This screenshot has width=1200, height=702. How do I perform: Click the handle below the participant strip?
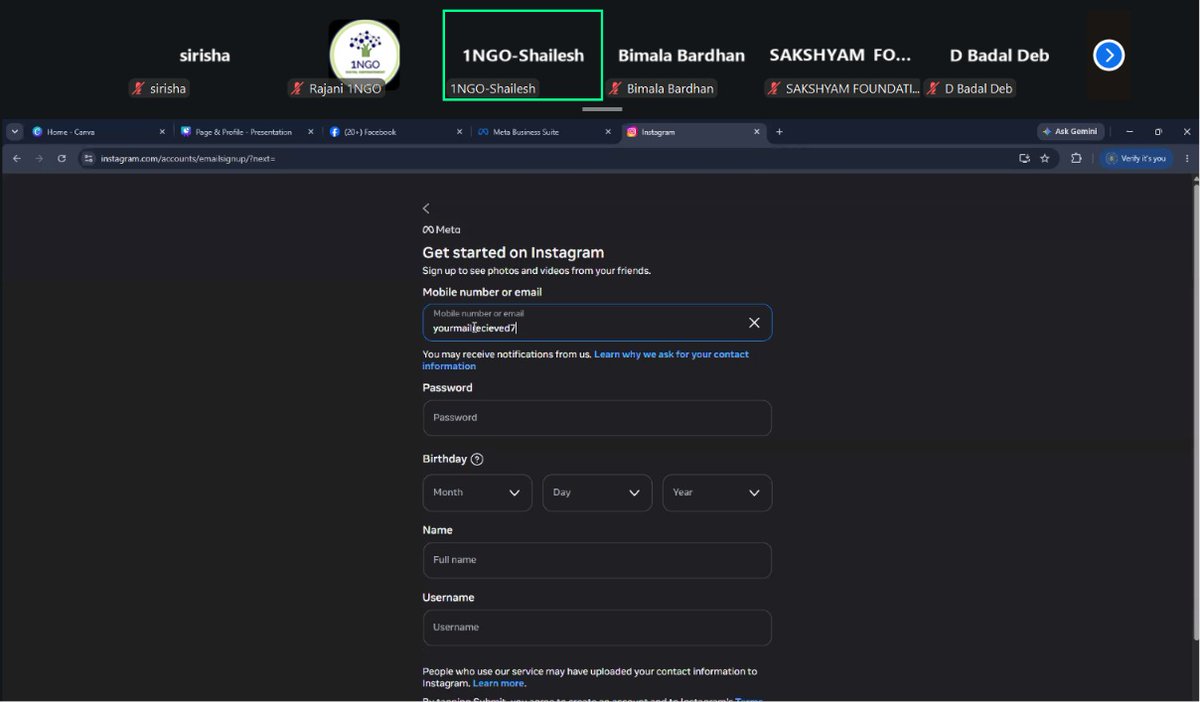(602, 109)
